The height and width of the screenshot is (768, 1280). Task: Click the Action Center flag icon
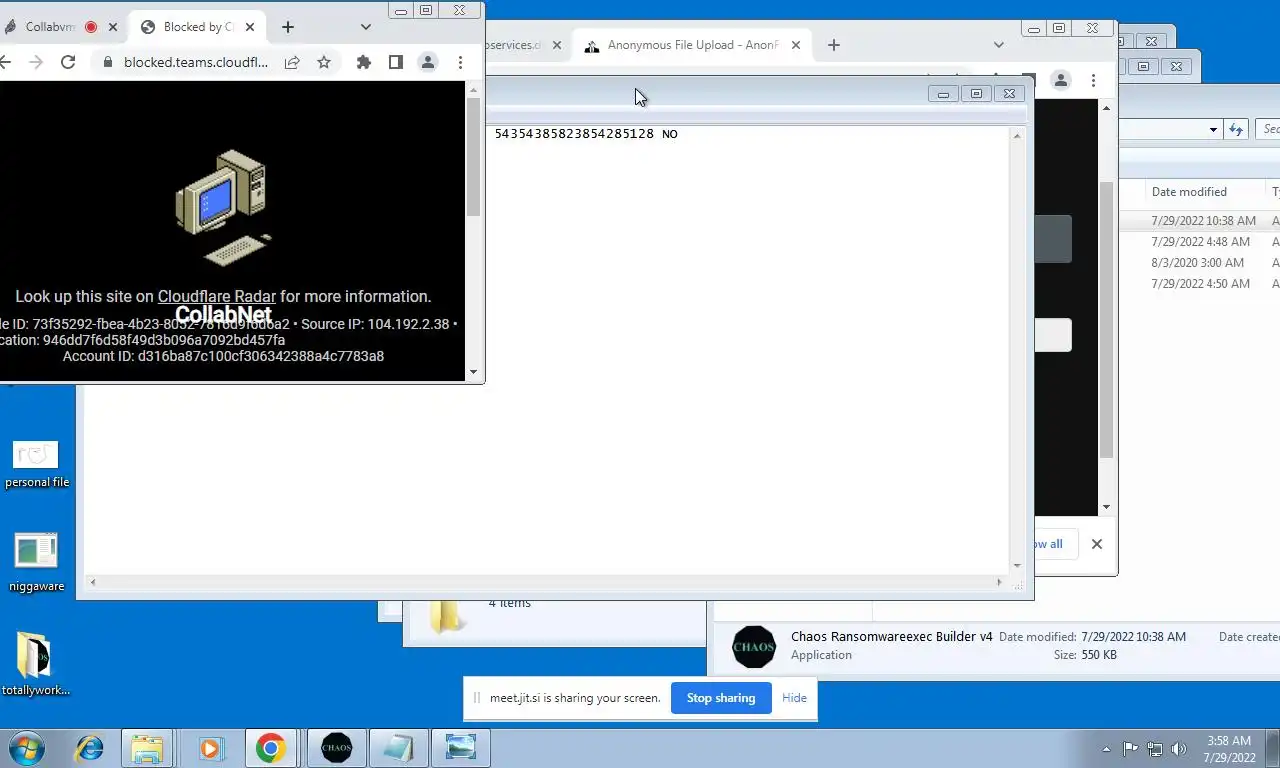[1131, 748]
